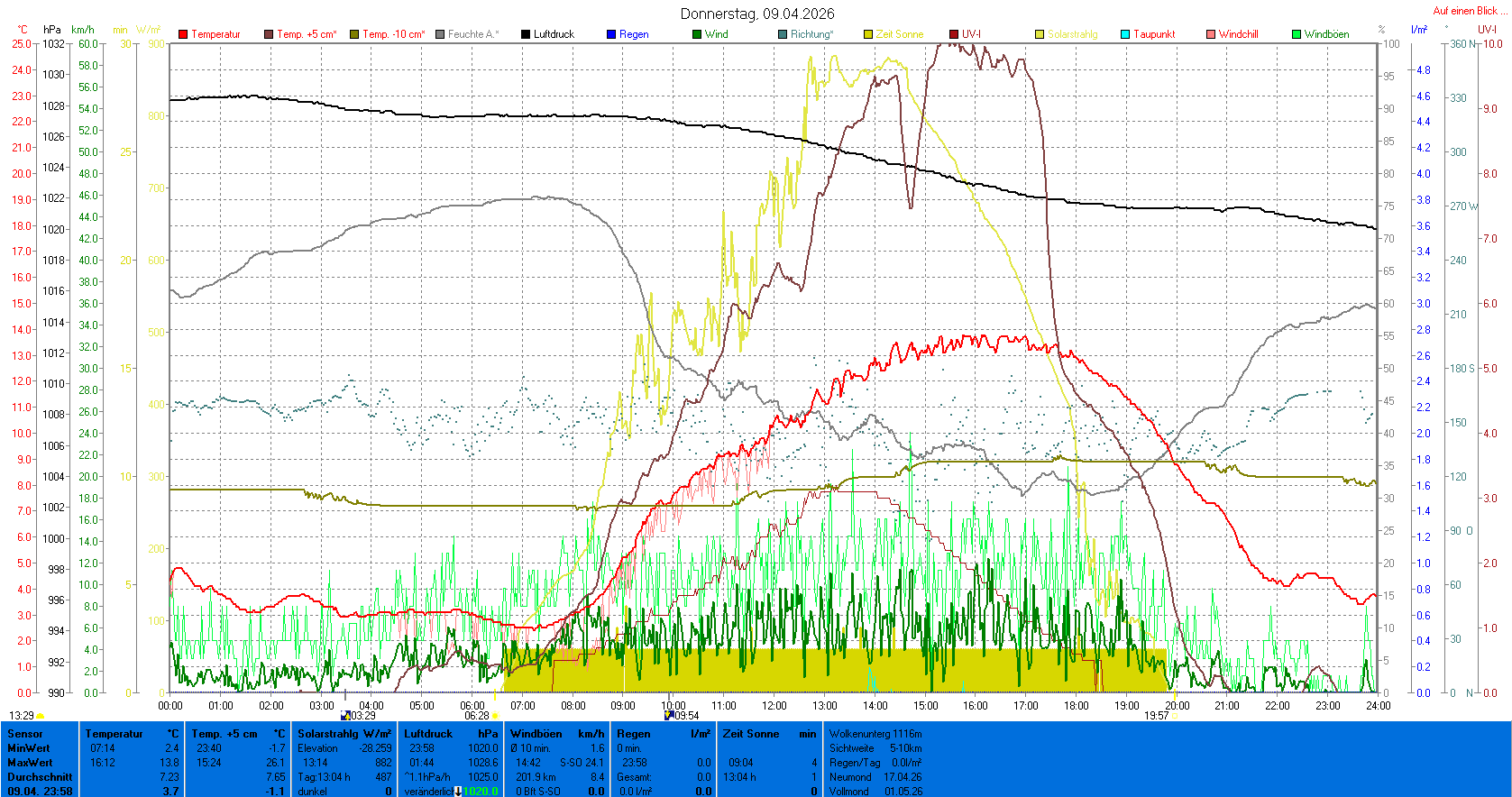Click the sunset icon at 19:57
Viewport: 1512px width, 797px height.
pyautogui.click(x=1174, y=716)
